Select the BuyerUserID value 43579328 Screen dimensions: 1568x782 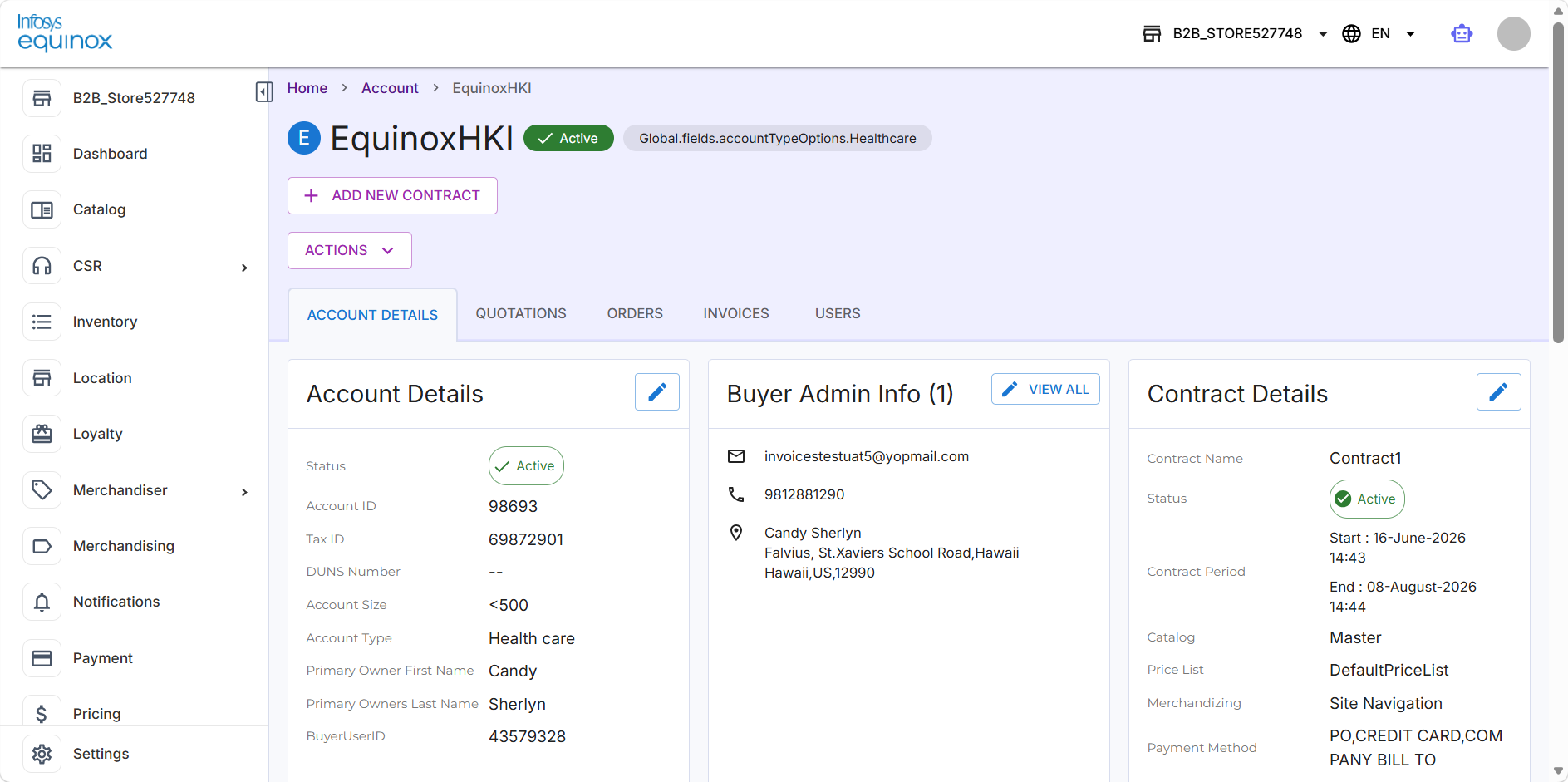tap(527, 736)
